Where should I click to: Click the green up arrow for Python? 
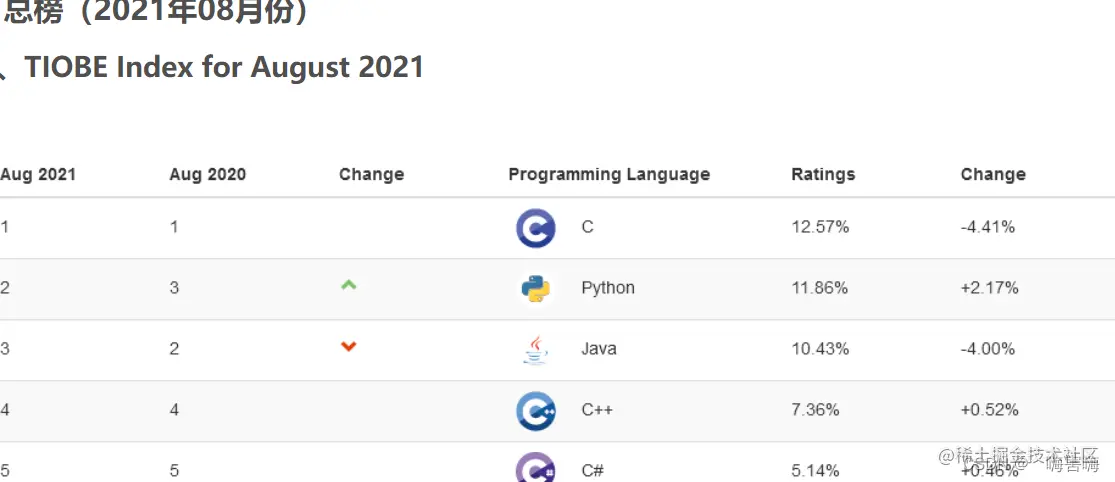[348, 285]
